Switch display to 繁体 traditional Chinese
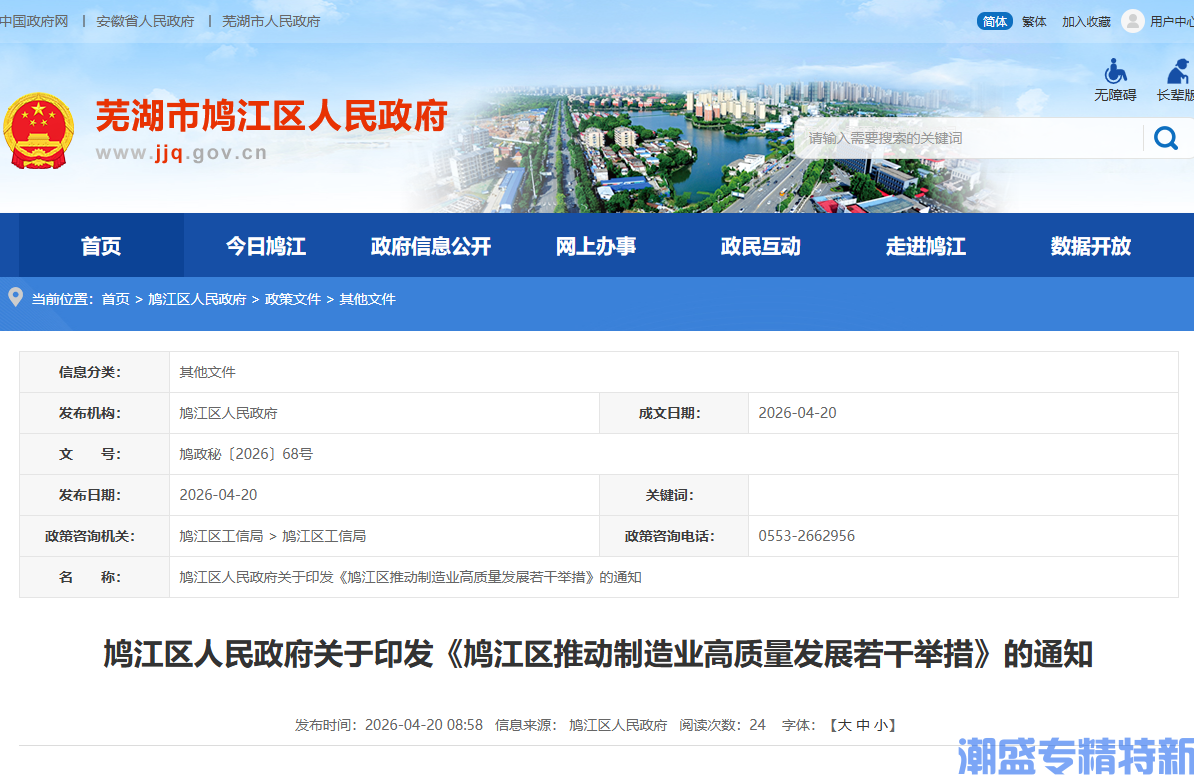Screen dimensions: 1194x775 point(1035,21)
